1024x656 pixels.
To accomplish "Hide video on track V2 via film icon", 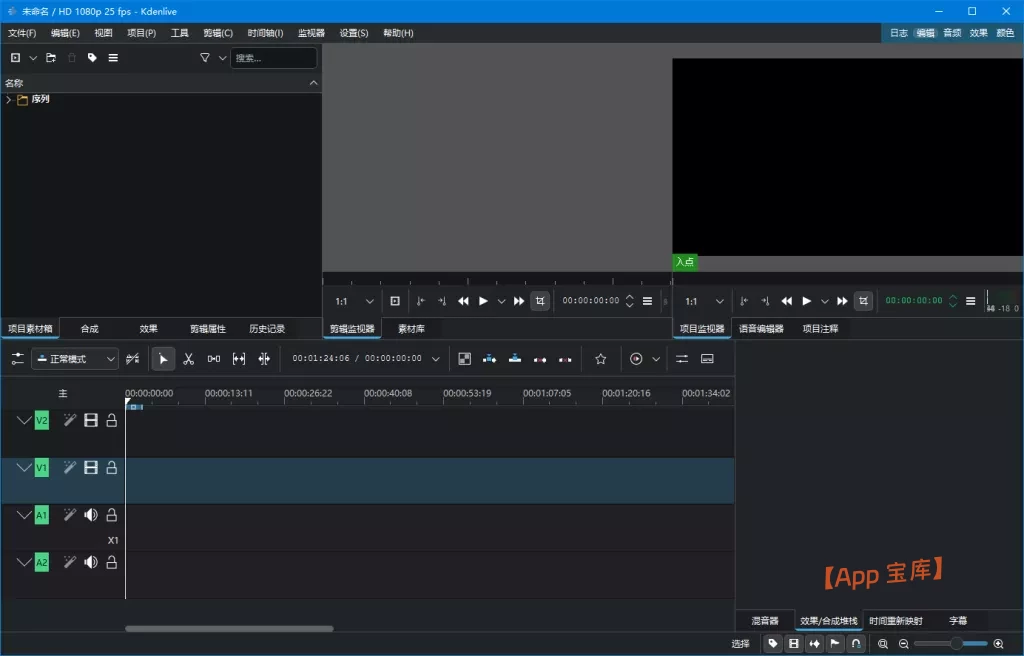I will pyautogui.click(x=91, y=421).
